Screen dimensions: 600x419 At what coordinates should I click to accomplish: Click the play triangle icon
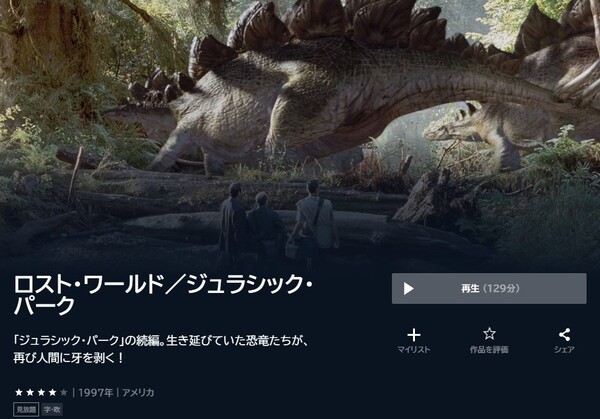click(x=408, y=289)
